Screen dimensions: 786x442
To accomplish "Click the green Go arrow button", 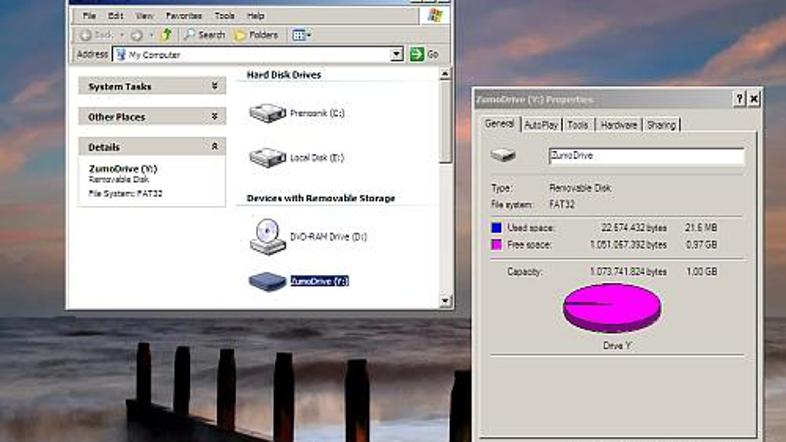I will pyautogui.click(x=417, y=55).
